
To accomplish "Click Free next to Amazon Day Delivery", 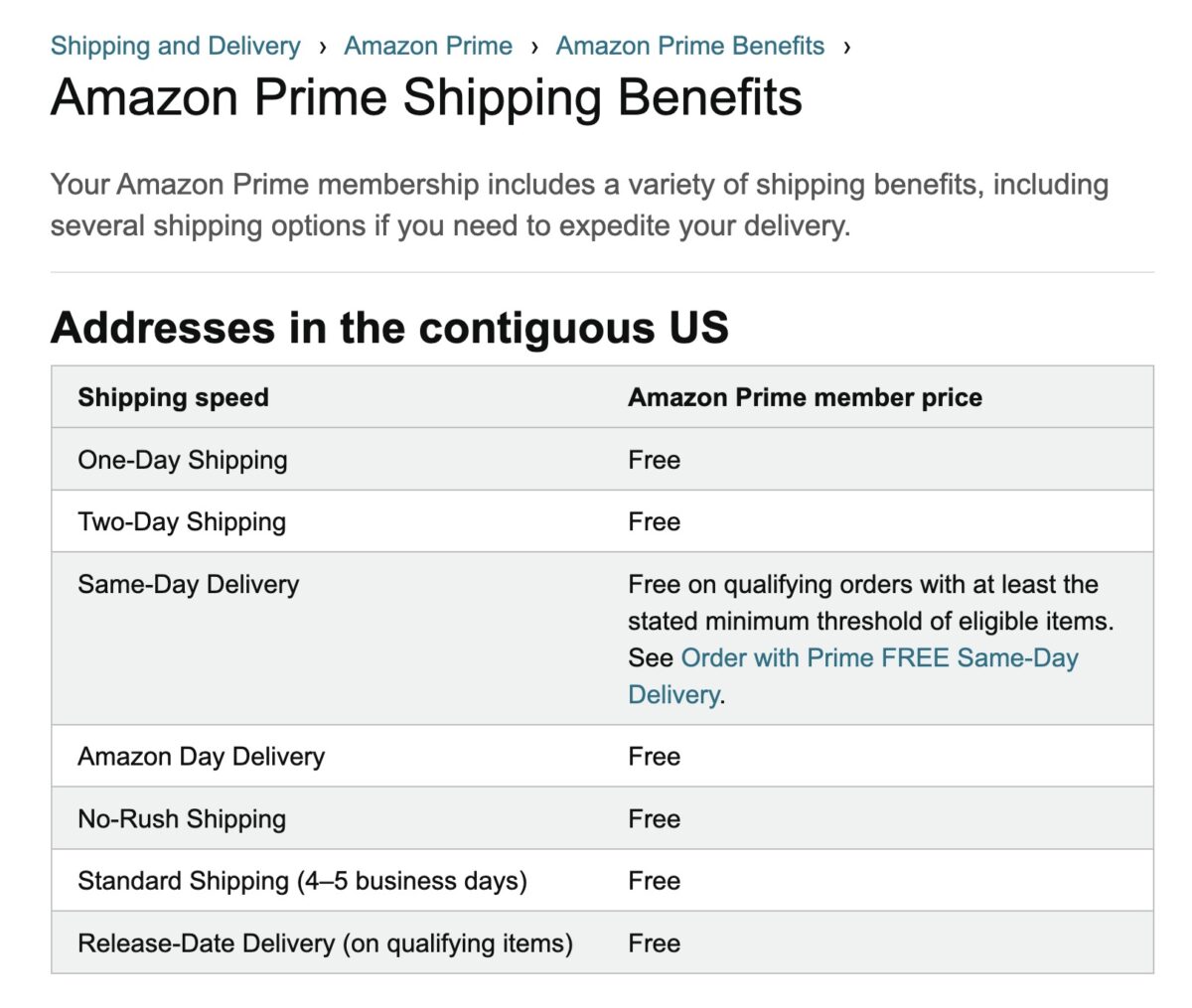I will pos(654,756).
